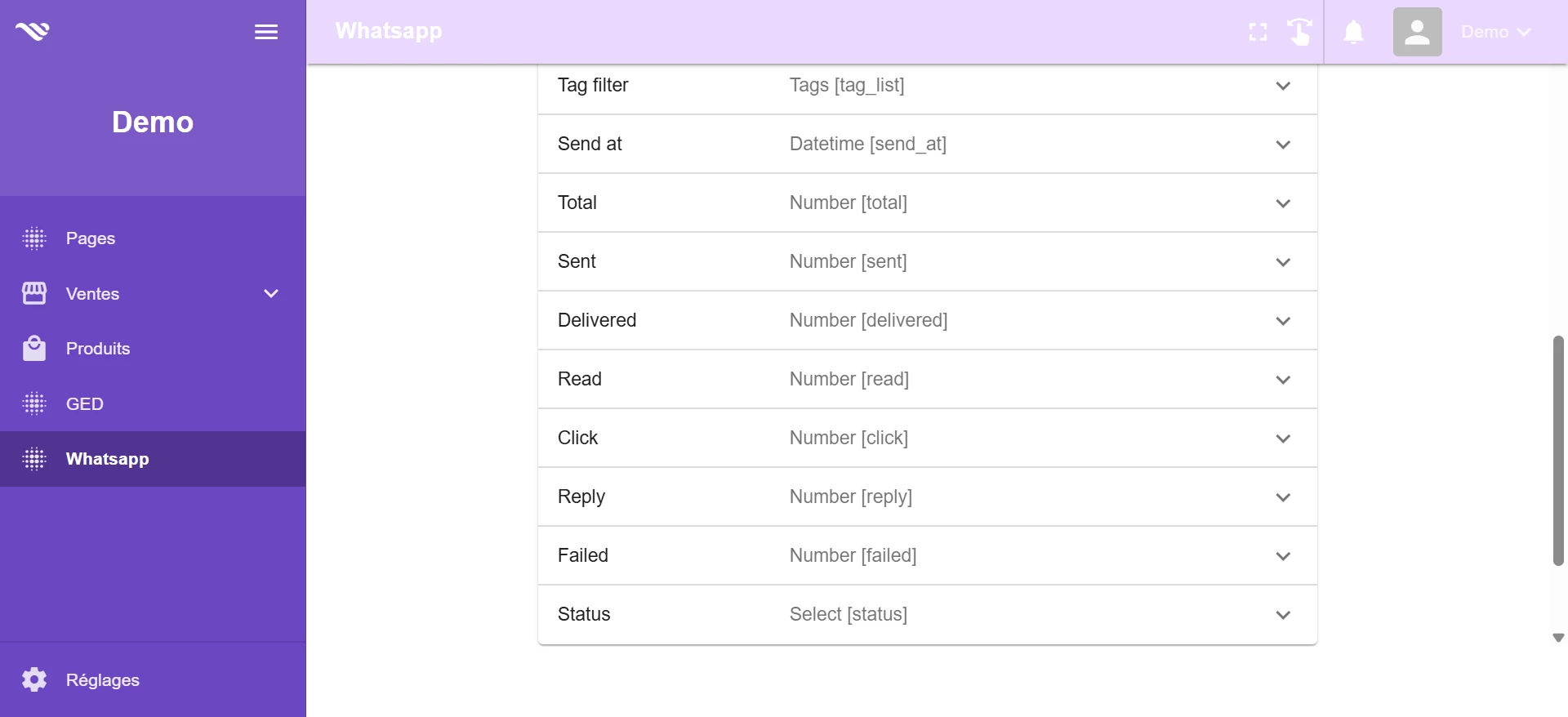The height and width of the screenshot is (717, 1568).
Task: Click the user avatar icon
Action: [x=1417, y=32]
